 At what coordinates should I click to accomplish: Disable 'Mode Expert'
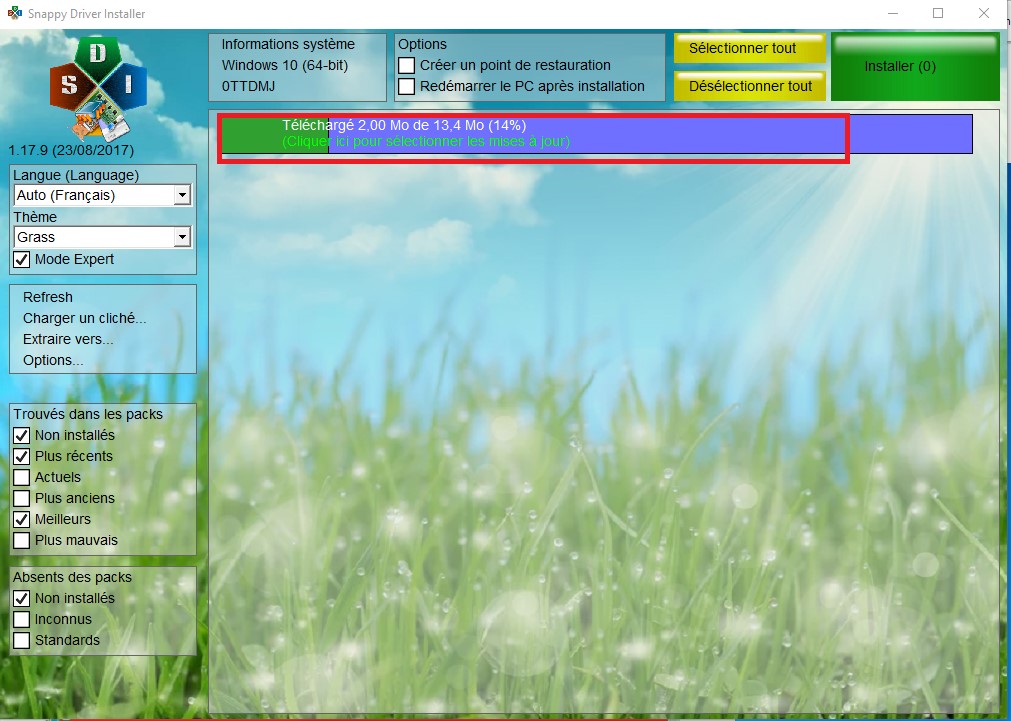coord(21,259)
